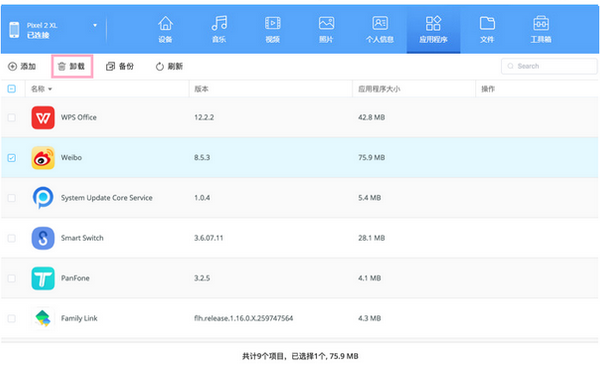600x369 pixels.
Task: Click the System Update Core Service icon
Action: (43, 198)
